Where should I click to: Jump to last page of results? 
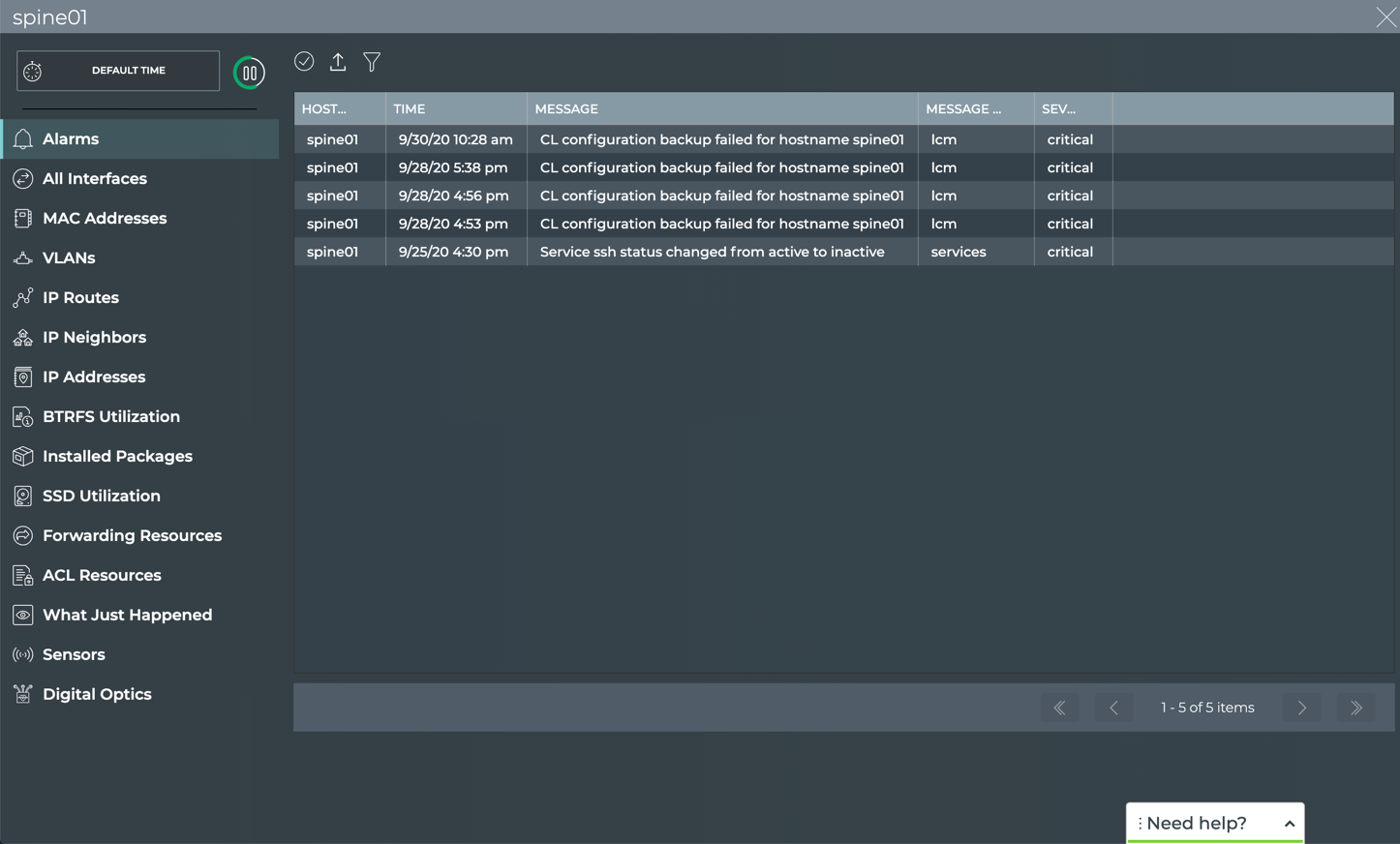pyautogui.click(x=1356, y=708)
